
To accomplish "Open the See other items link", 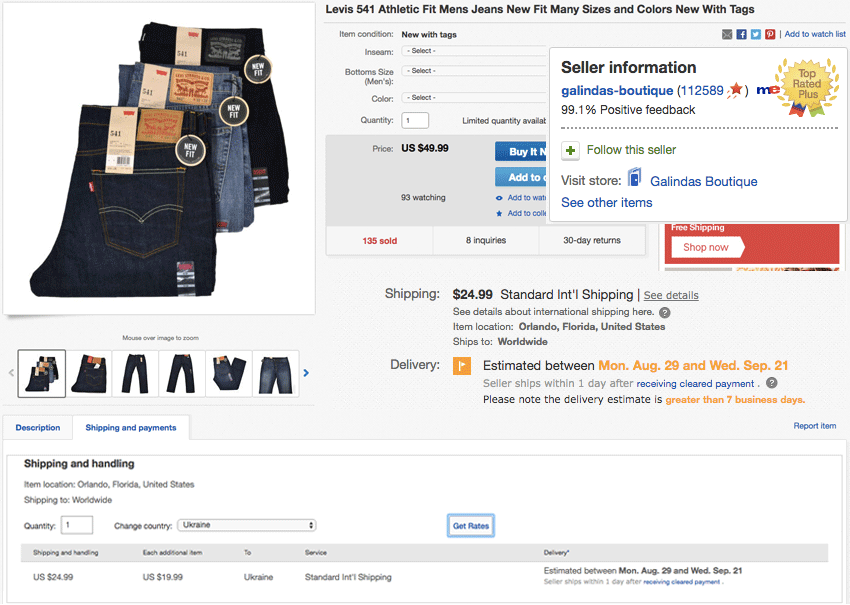I will click(x=606, y=203).
